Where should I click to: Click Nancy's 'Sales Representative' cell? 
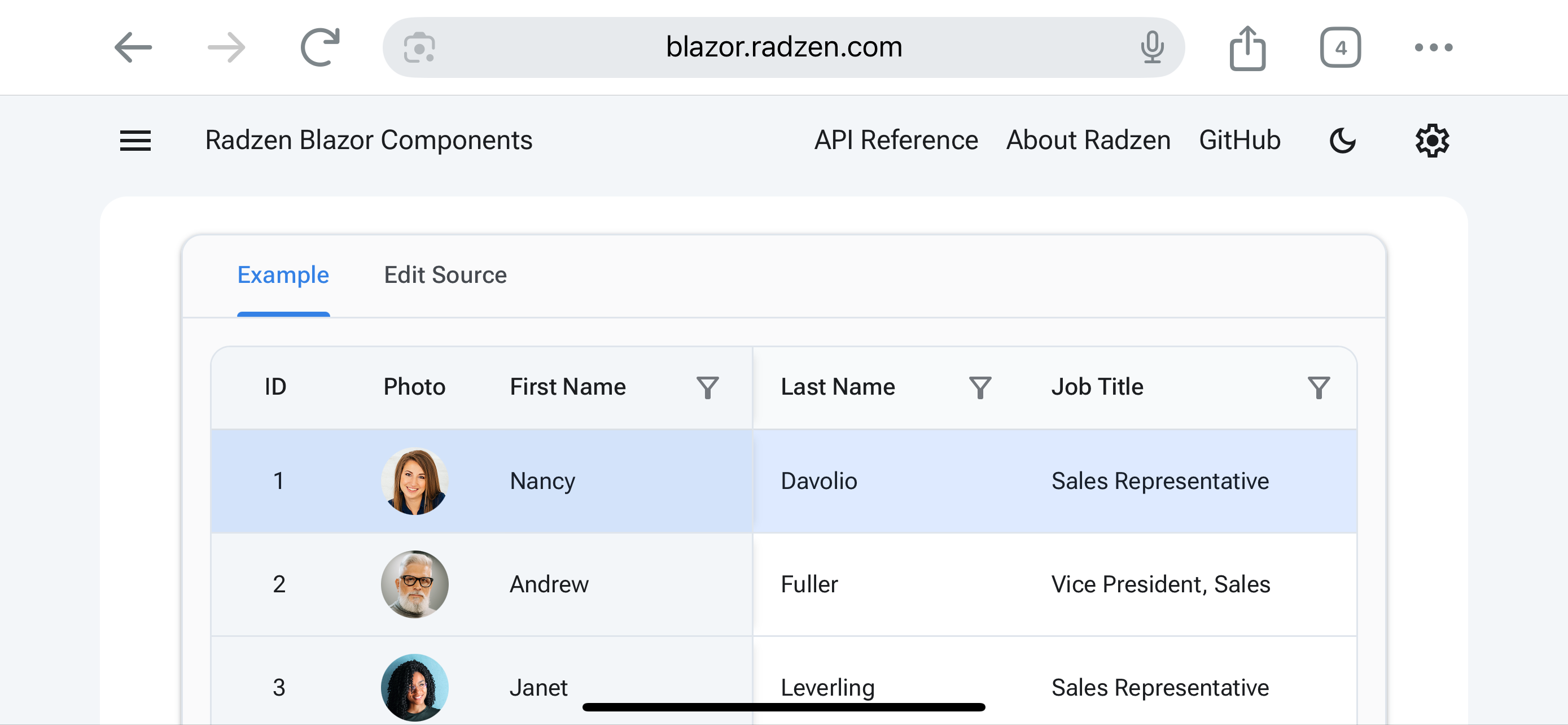[x=1160, y=482]
